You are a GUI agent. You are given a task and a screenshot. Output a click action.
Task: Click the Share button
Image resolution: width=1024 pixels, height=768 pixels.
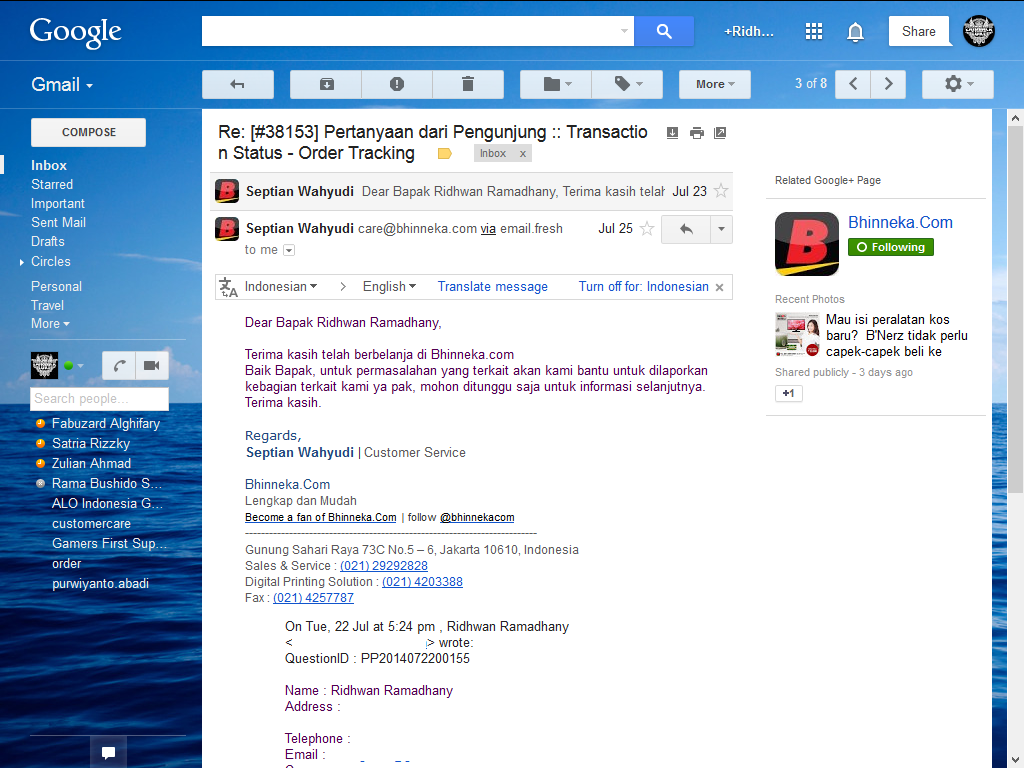click(918, 31)
